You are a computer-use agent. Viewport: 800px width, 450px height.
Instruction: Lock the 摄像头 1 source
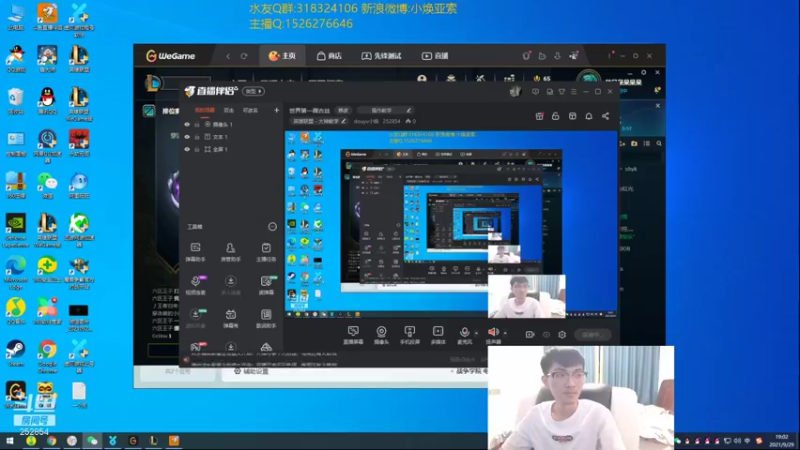[x=197, y=124]
